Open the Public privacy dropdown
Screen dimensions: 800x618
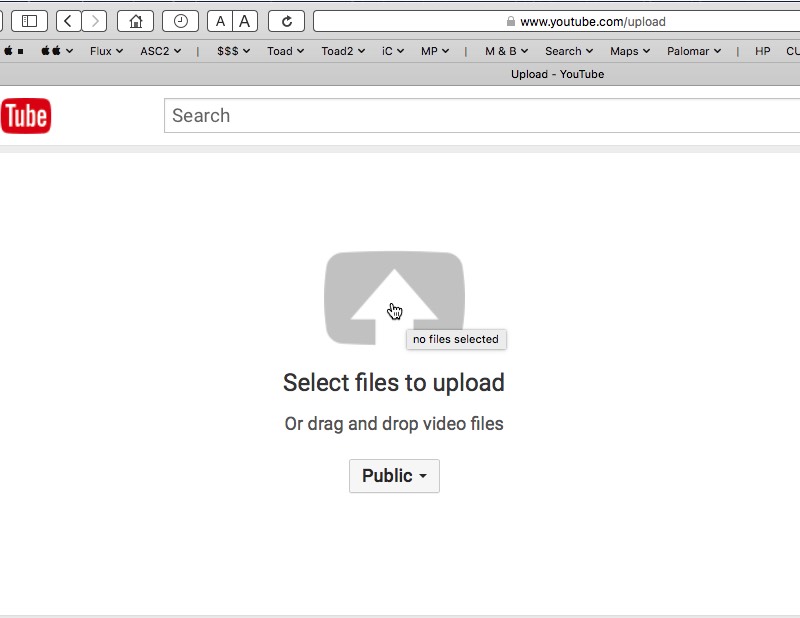click(x=394, y=476)
